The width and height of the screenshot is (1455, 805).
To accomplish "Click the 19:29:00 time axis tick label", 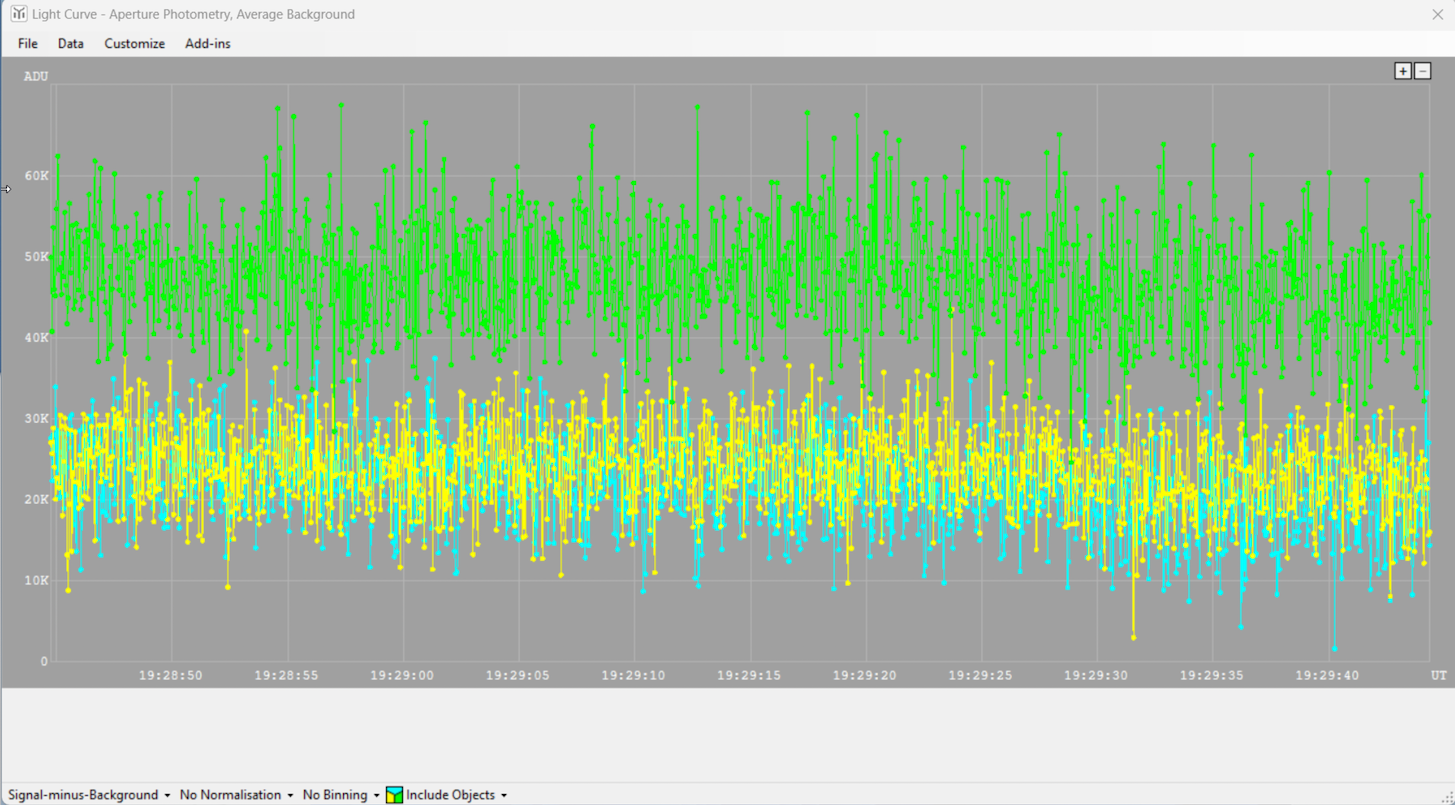I will (402, 675).
